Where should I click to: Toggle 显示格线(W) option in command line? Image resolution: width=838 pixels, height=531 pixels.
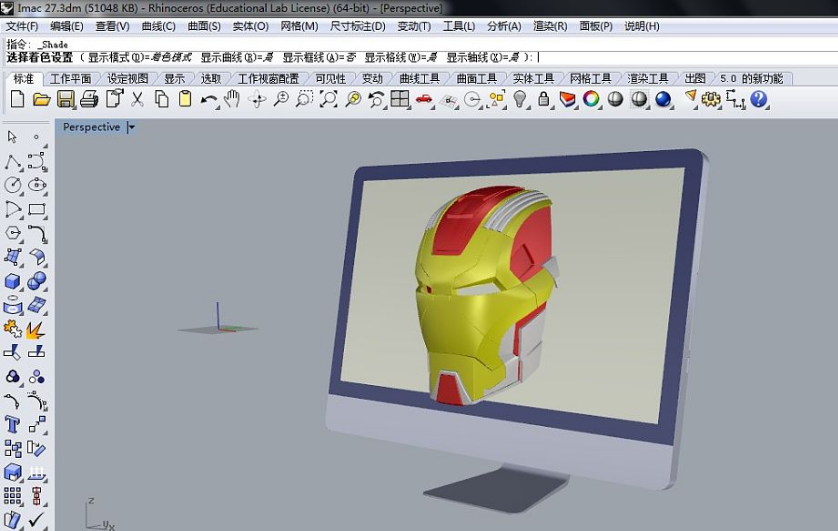click(x=401, y=57)
